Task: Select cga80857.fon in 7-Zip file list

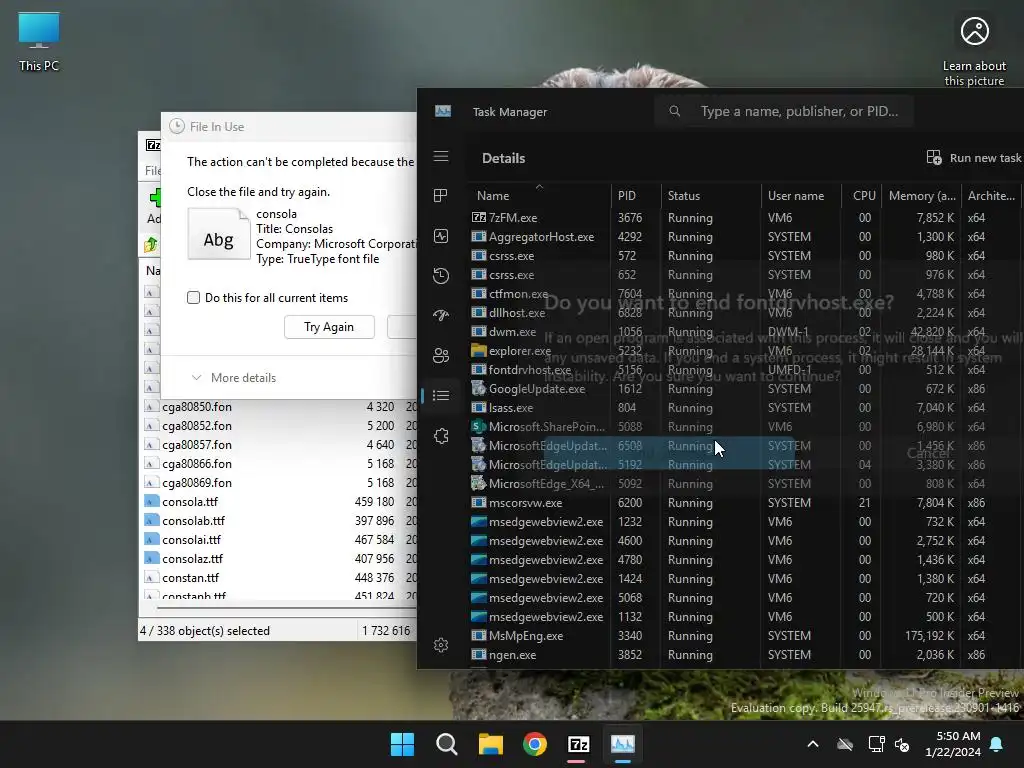Action: point(280,445)
